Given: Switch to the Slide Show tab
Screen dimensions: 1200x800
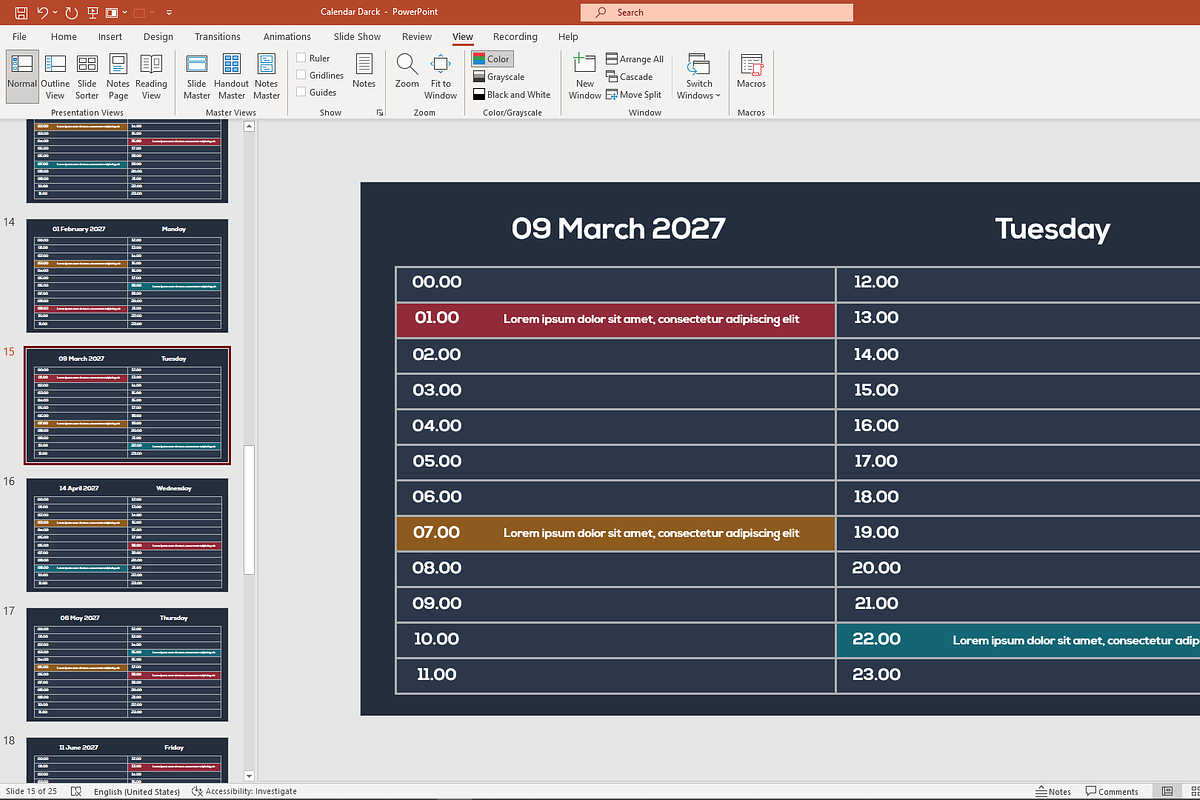Looking at the screenshot, I should [x=357, y=37].
